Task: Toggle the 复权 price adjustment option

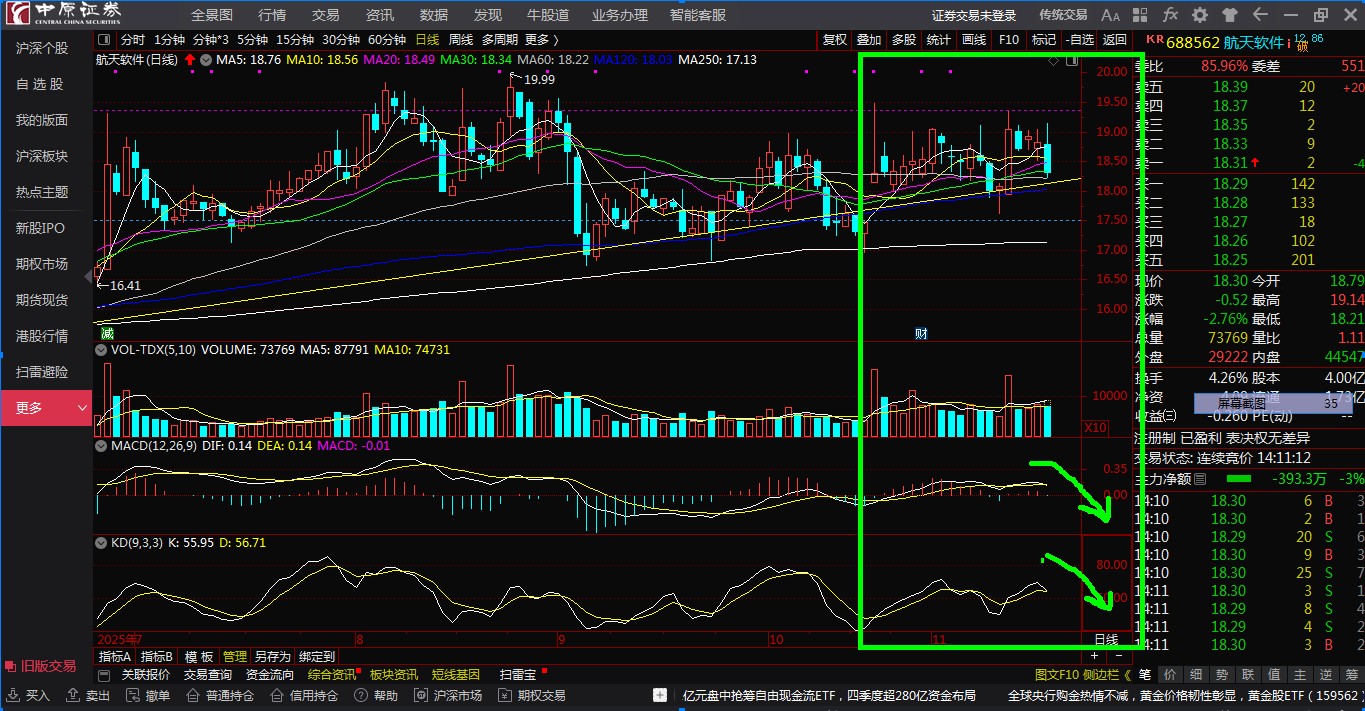Action: pyautogui.click(x=835, y=40)
